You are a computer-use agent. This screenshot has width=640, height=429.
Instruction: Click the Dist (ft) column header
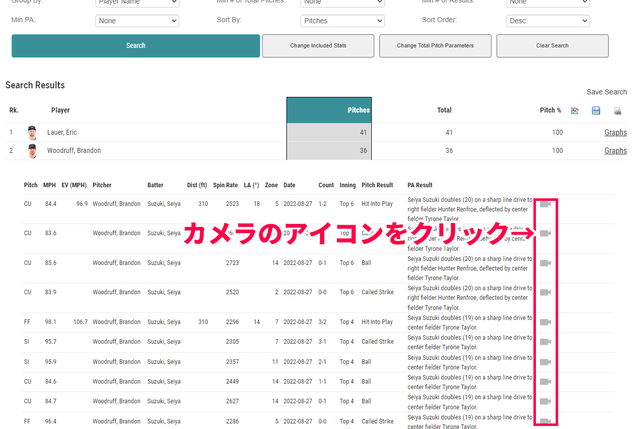tap(197, 185)
